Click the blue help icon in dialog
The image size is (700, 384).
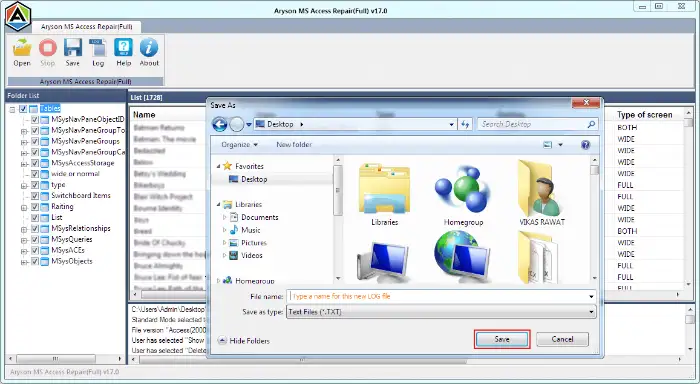pyautogui.click(x=585, y=145)
